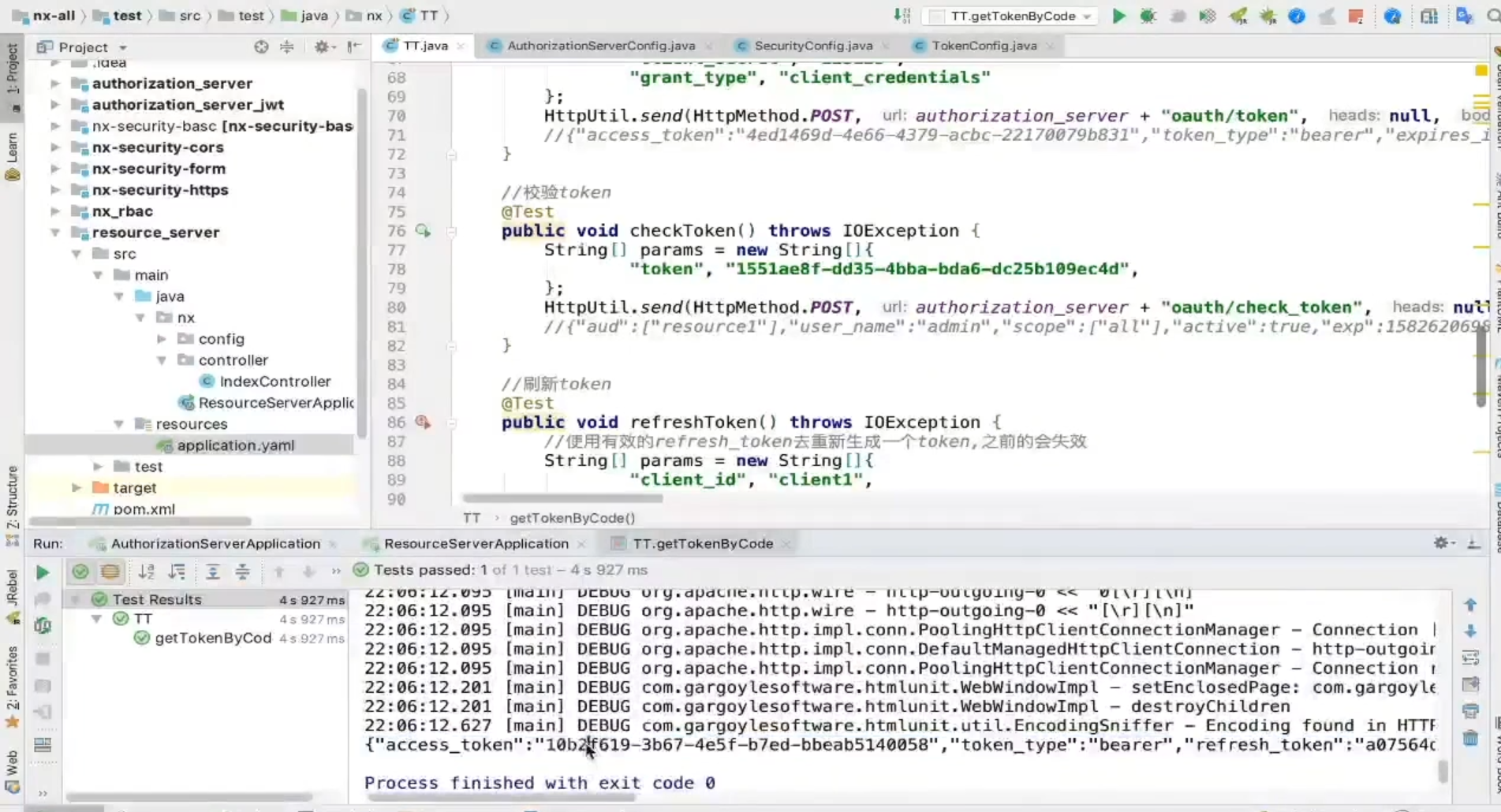Image resolution: width=1501 pixels, height=812 pixels.
Task: Switch to the ResourceServerApplication run tab
Action: pos(476,543)
